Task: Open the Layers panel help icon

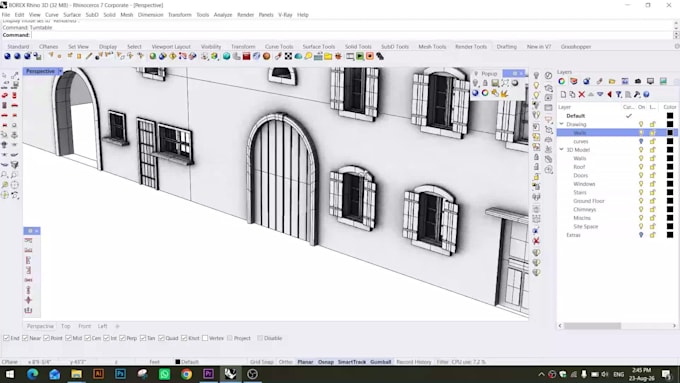Action: [646, 95]
